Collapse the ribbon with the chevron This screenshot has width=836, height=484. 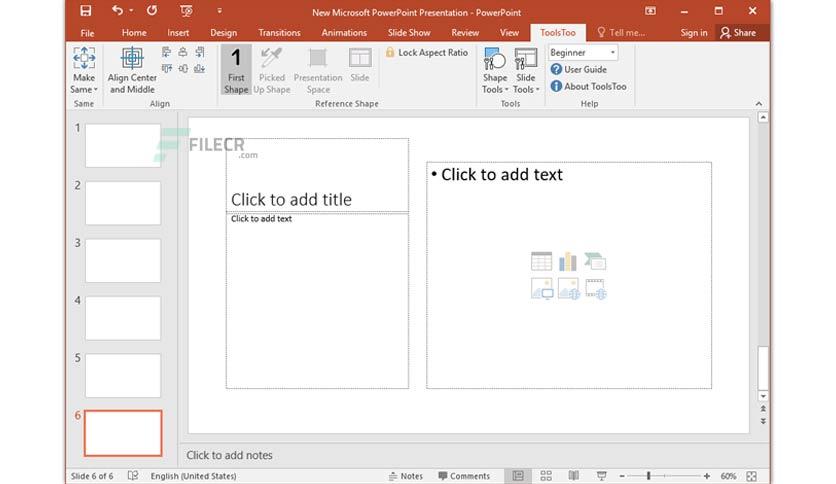(759, 103)
